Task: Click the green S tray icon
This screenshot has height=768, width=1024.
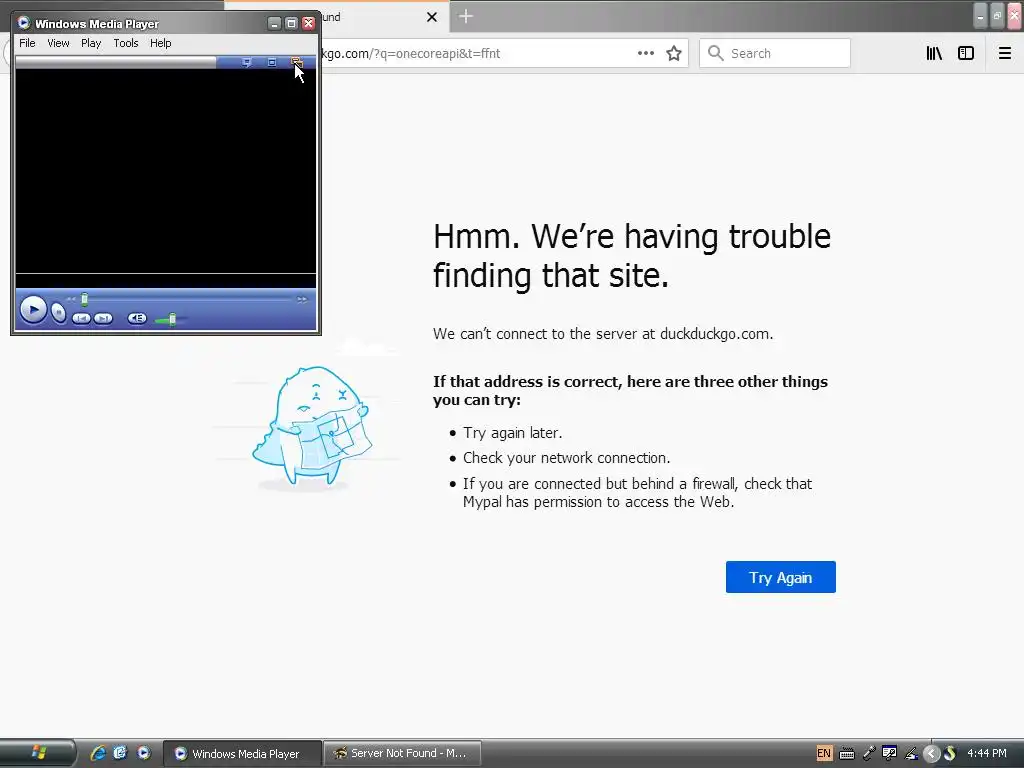Action: 950,753
